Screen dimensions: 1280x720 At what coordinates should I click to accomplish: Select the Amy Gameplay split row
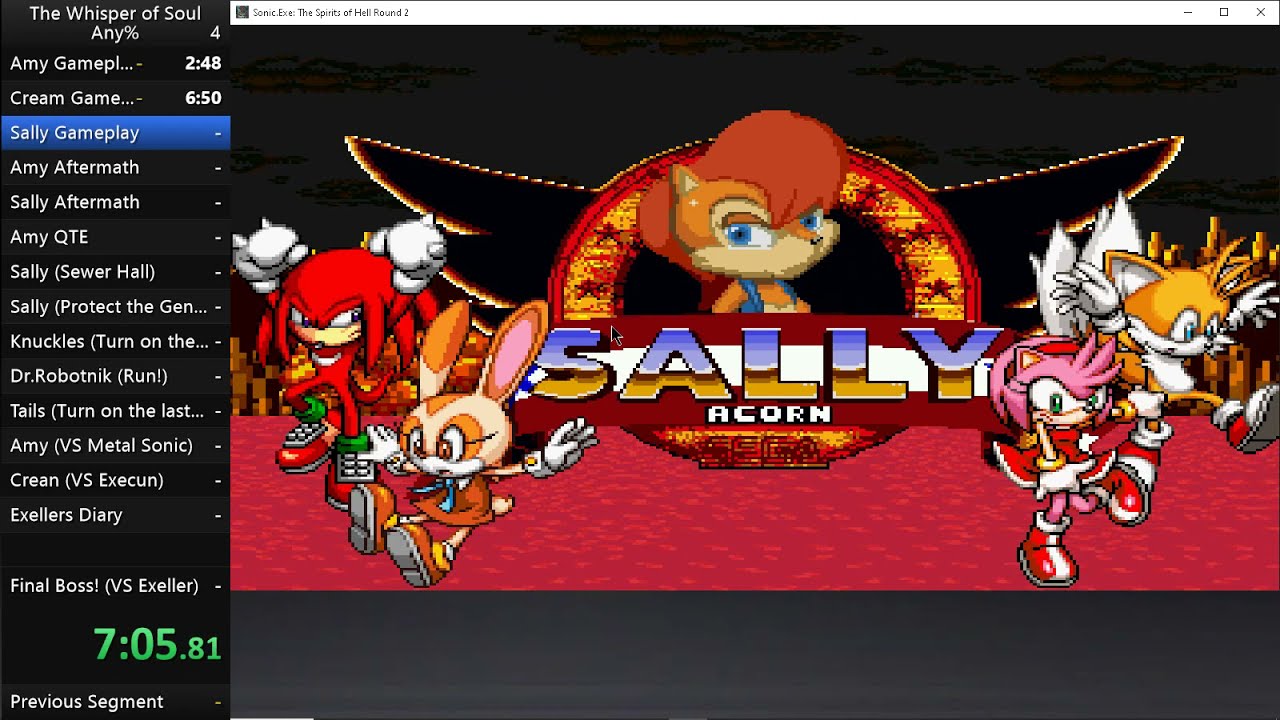click(x=115, y=63)
